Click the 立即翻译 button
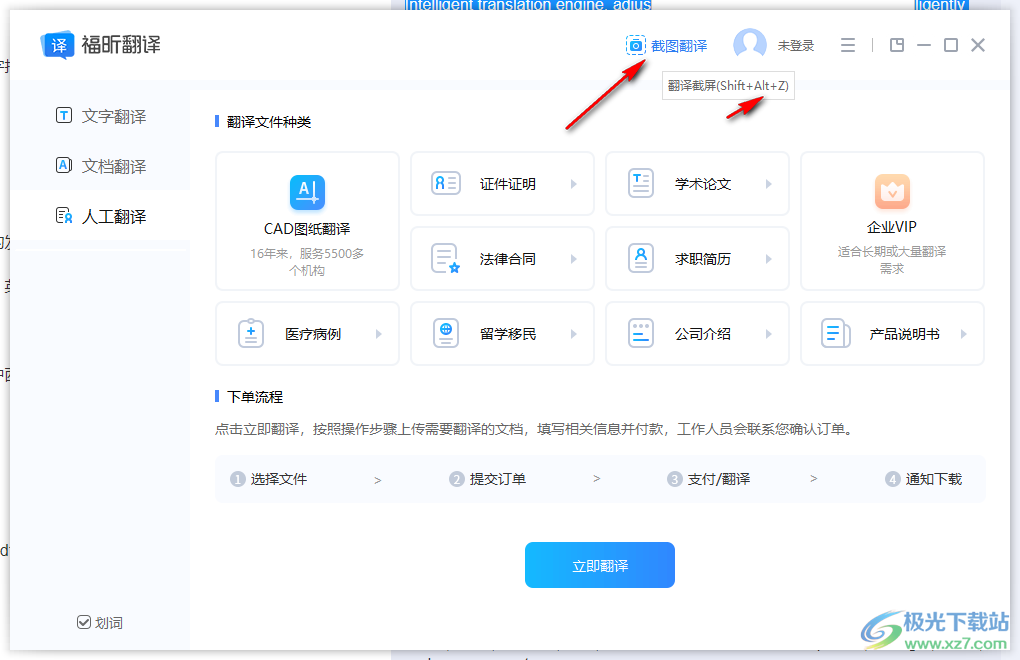Image resolution: width=1020 pixels, height=660 pixels. 600,565
